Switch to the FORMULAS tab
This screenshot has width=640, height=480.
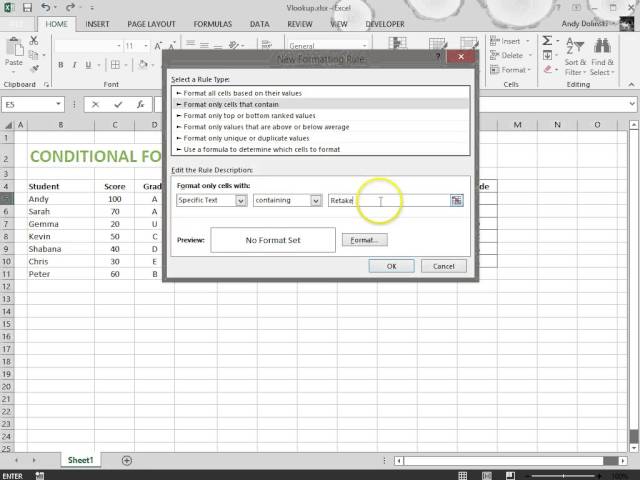(x=213, y=24)
